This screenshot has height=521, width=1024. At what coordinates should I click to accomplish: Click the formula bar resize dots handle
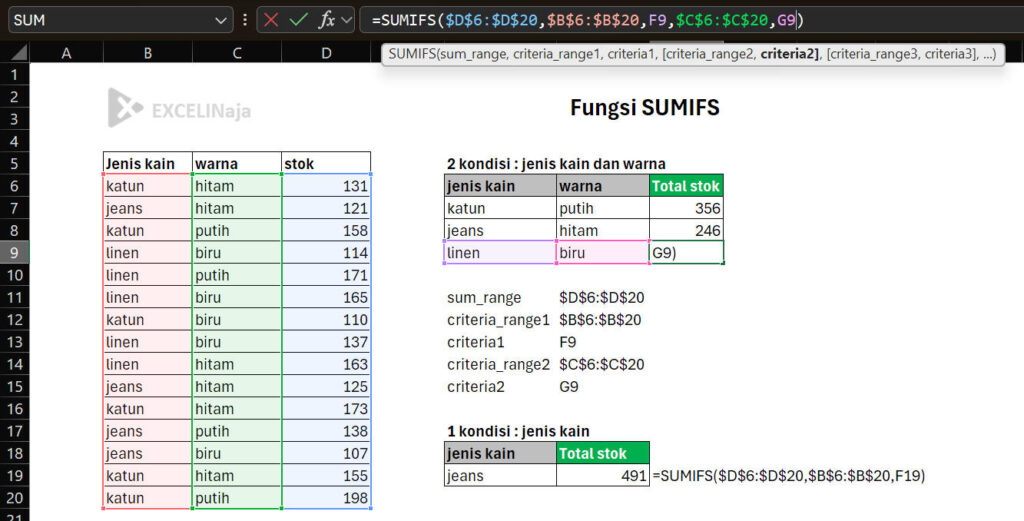coord(245,20)
